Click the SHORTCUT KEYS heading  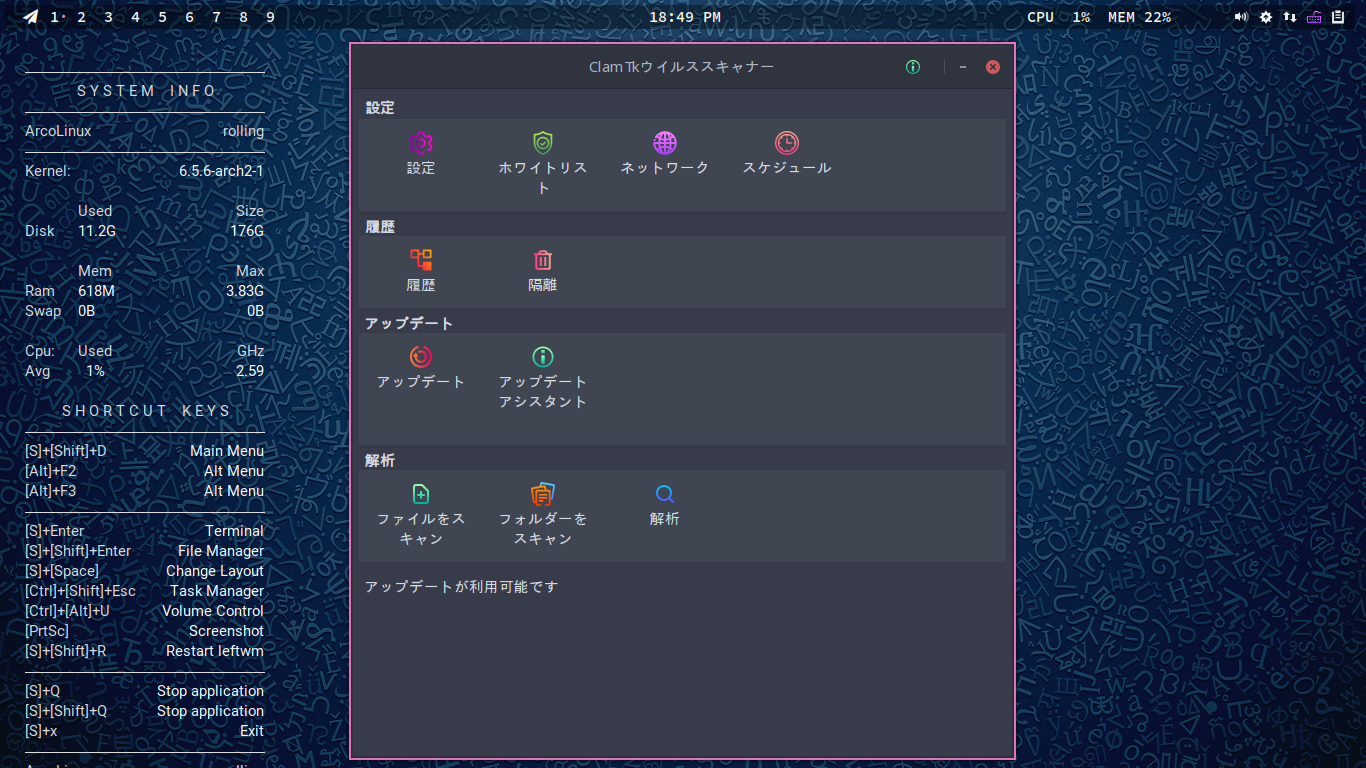(x=147, y=411)
